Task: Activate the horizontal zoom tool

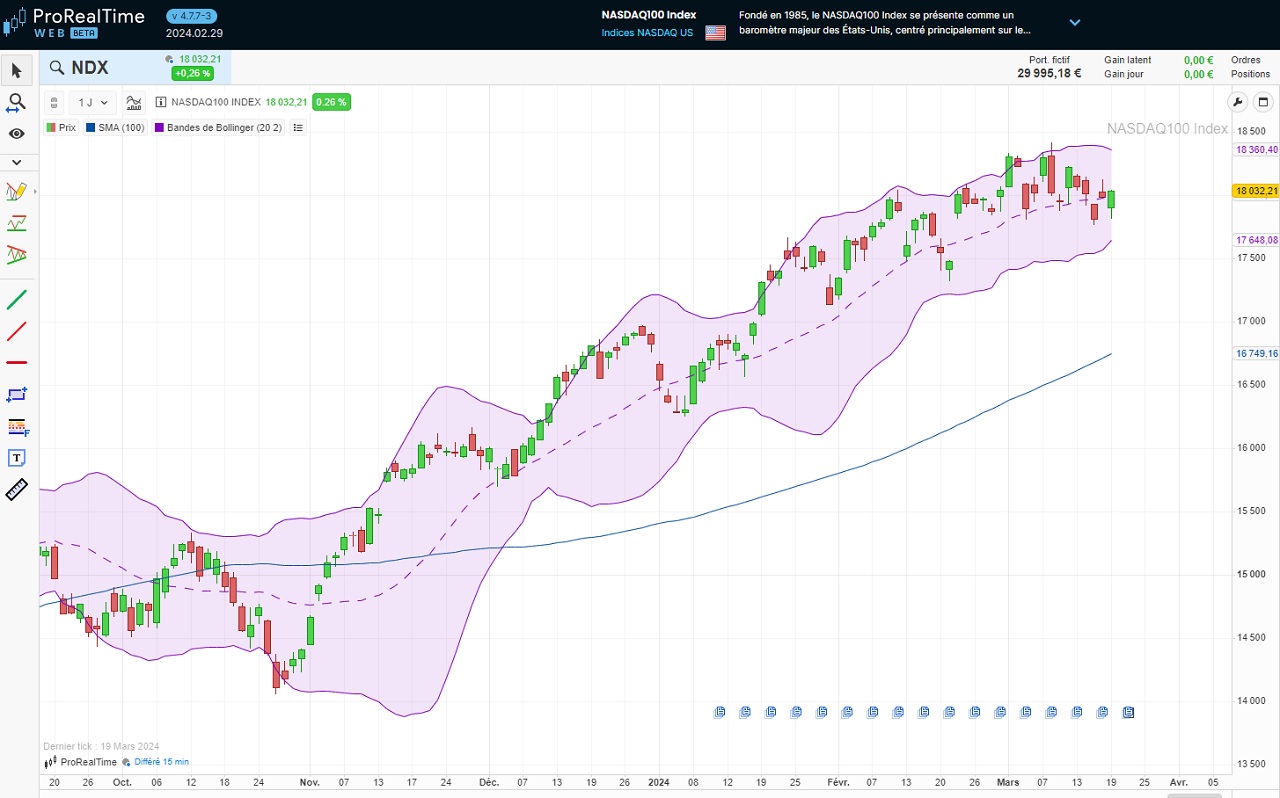Action: click(x=16, y=102)
